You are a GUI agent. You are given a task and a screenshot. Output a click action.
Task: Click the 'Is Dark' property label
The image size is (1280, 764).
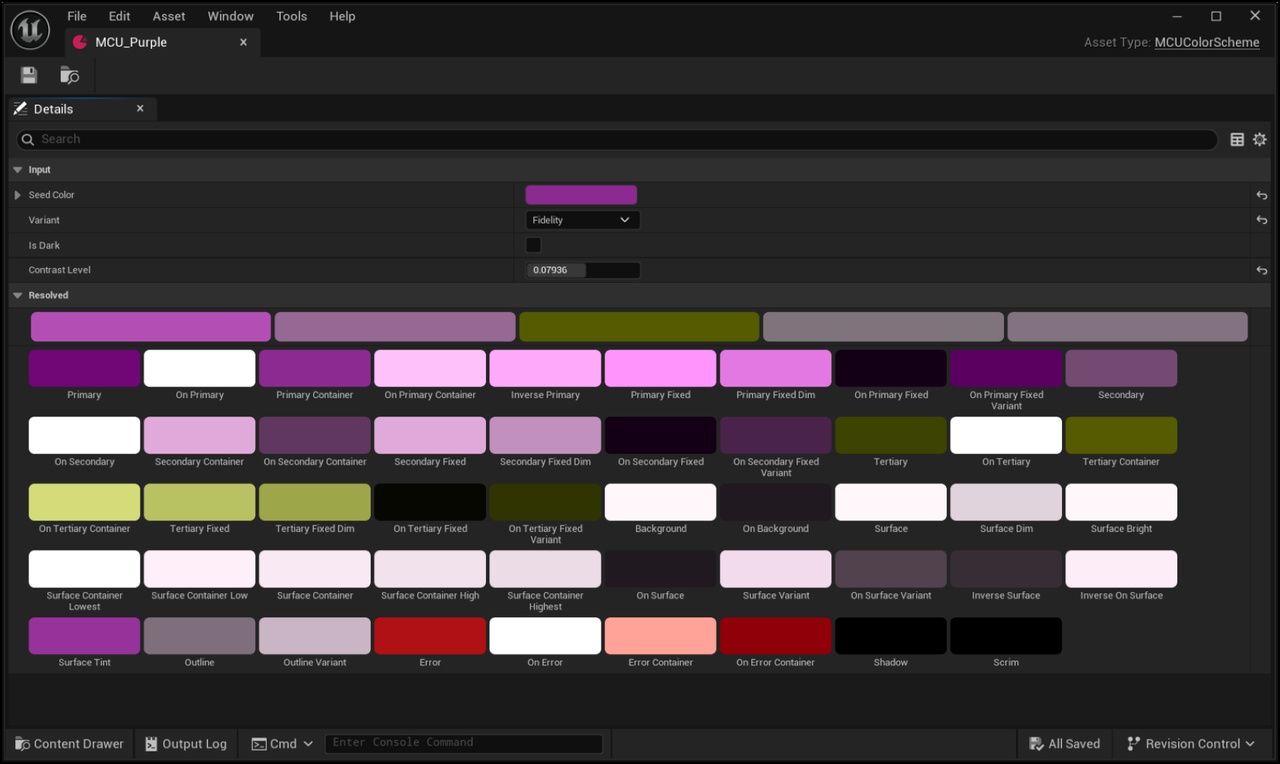tap(44, 245)
